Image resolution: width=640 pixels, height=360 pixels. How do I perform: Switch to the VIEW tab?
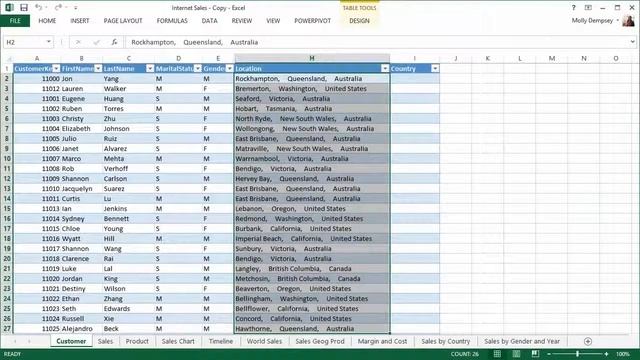tap(273, 20)
